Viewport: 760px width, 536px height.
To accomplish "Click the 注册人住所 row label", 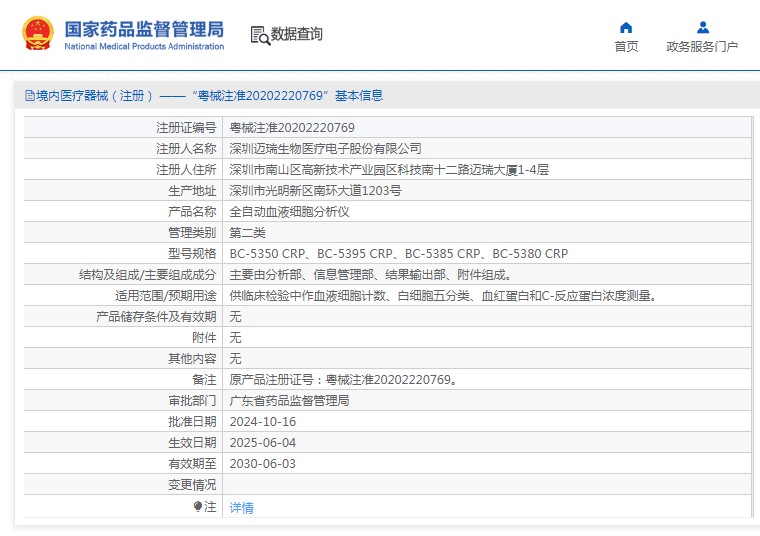I will 186,170.
